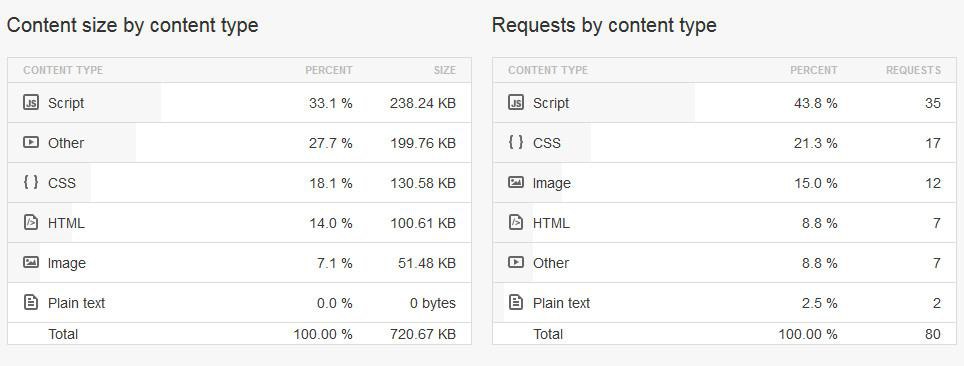The image size is (964, 366).
Task: Click the Requests by content type heading
Action: (x=604, y=25)
